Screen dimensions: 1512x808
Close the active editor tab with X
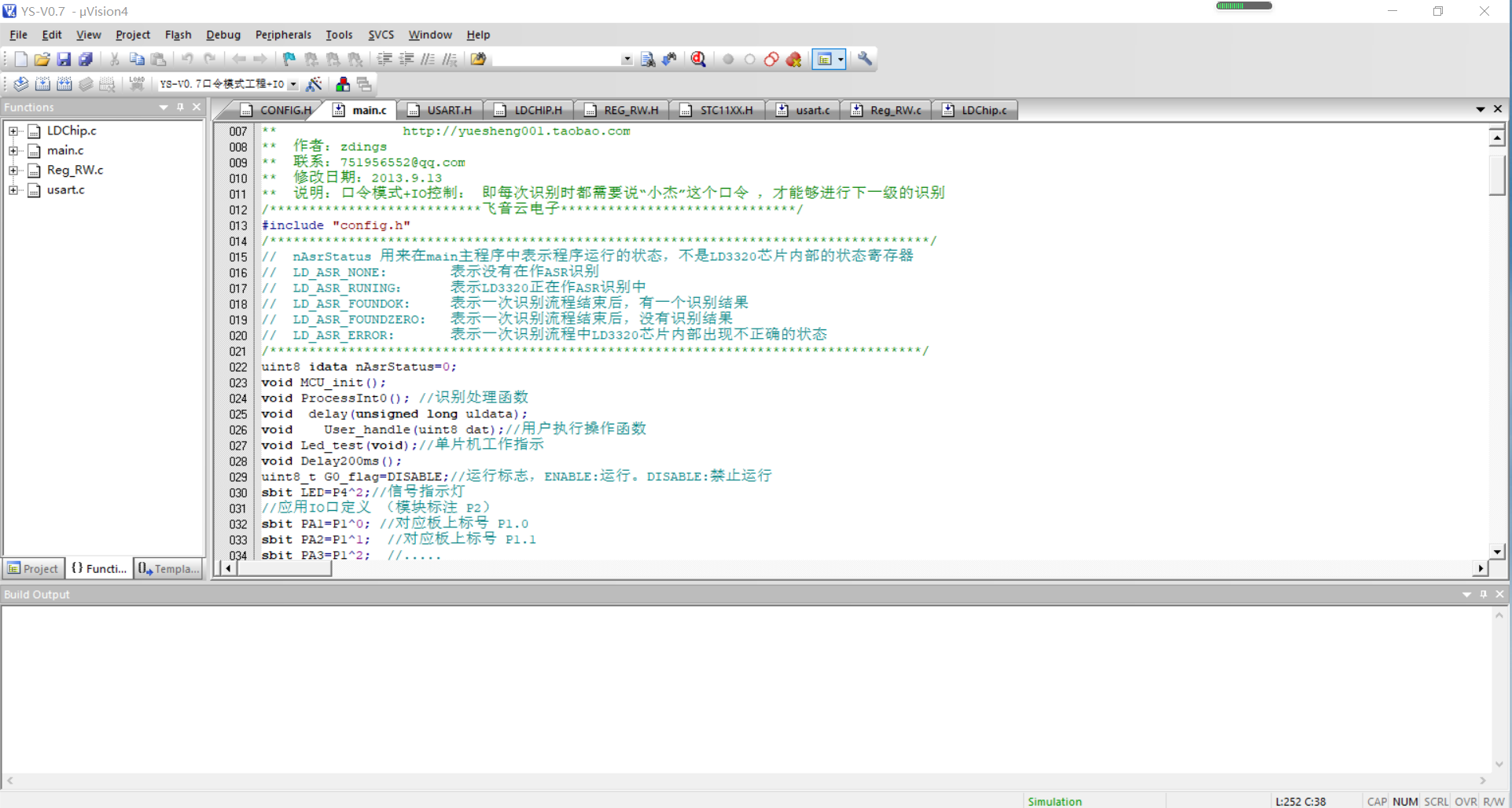click(x=1498, y=109)
